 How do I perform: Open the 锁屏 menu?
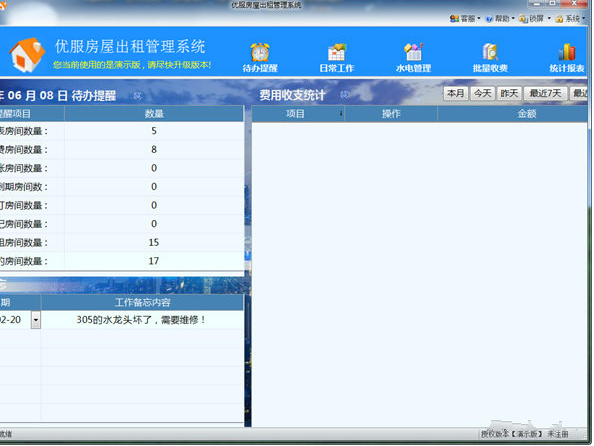point(535,18)
